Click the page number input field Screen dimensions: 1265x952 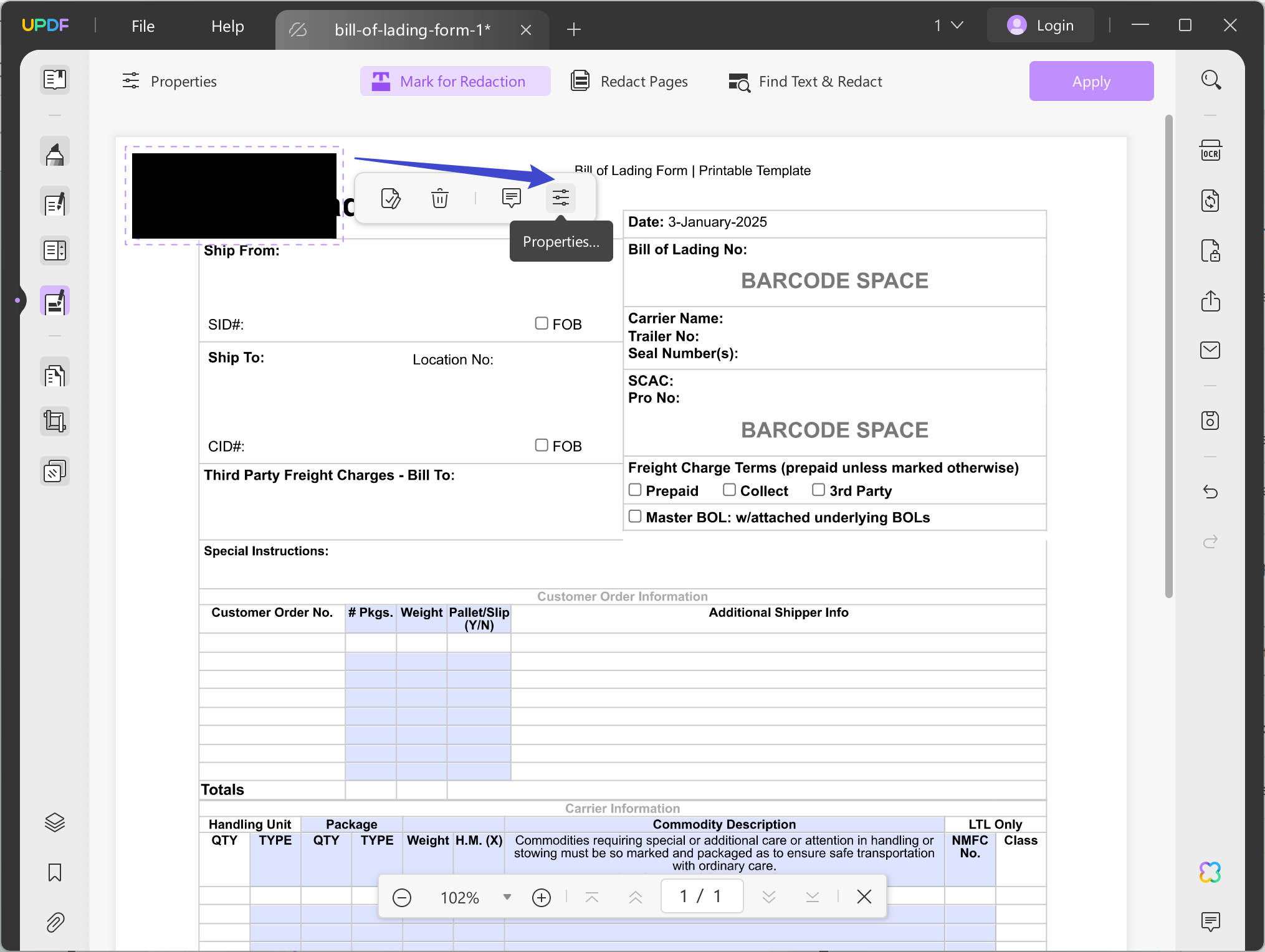(x=702, y=896)
